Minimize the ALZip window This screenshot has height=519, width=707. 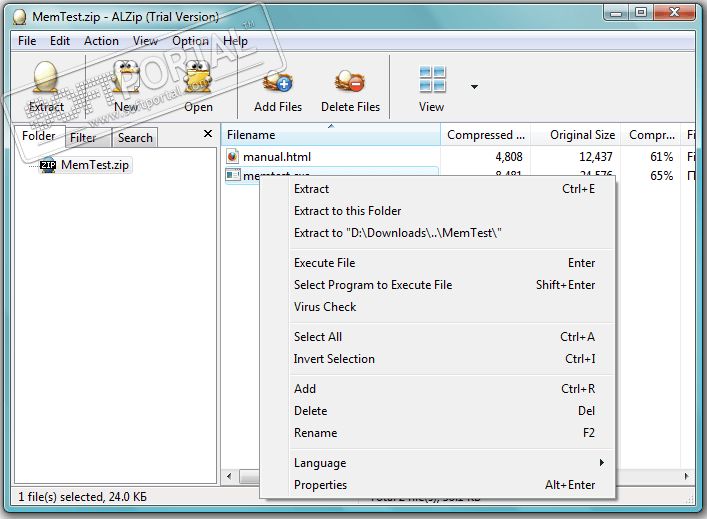(x=616, y=14)
